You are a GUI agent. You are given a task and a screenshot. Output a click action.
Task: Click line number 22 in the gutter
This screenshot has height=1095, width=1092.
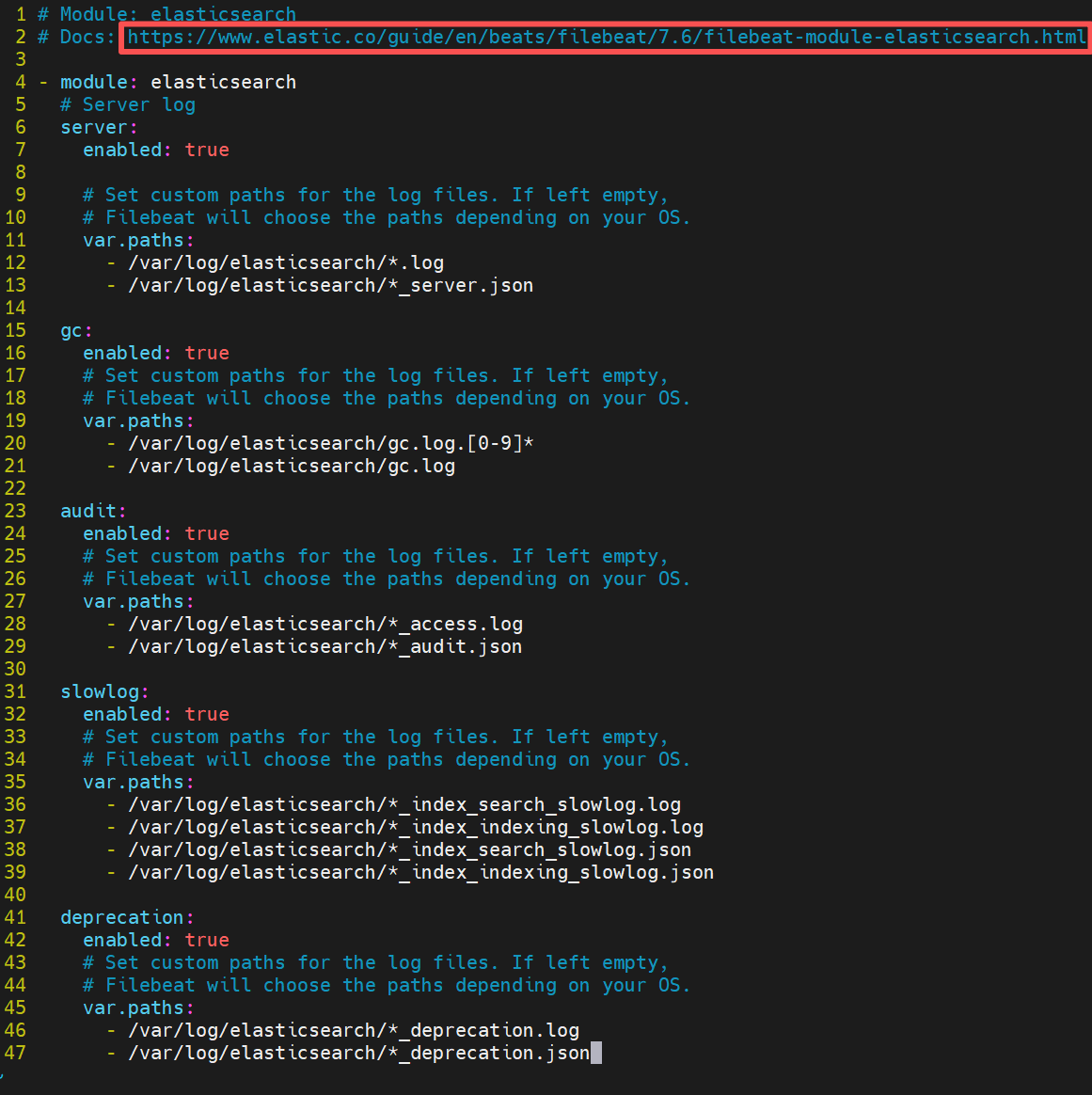(x=15, y=488)
